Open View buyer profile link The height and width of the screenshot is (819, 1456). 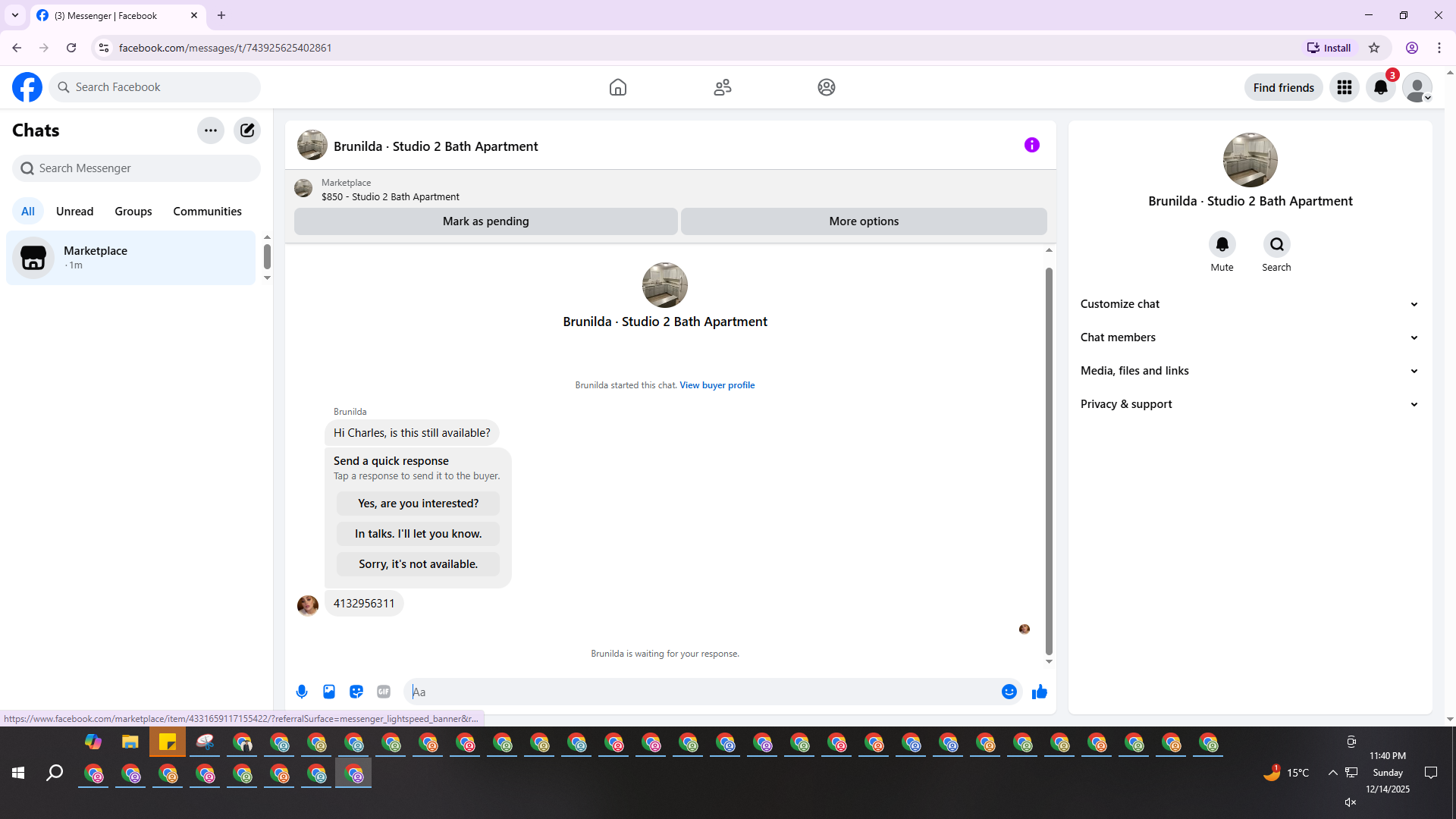pyautogui.click(x=717, y=385)
